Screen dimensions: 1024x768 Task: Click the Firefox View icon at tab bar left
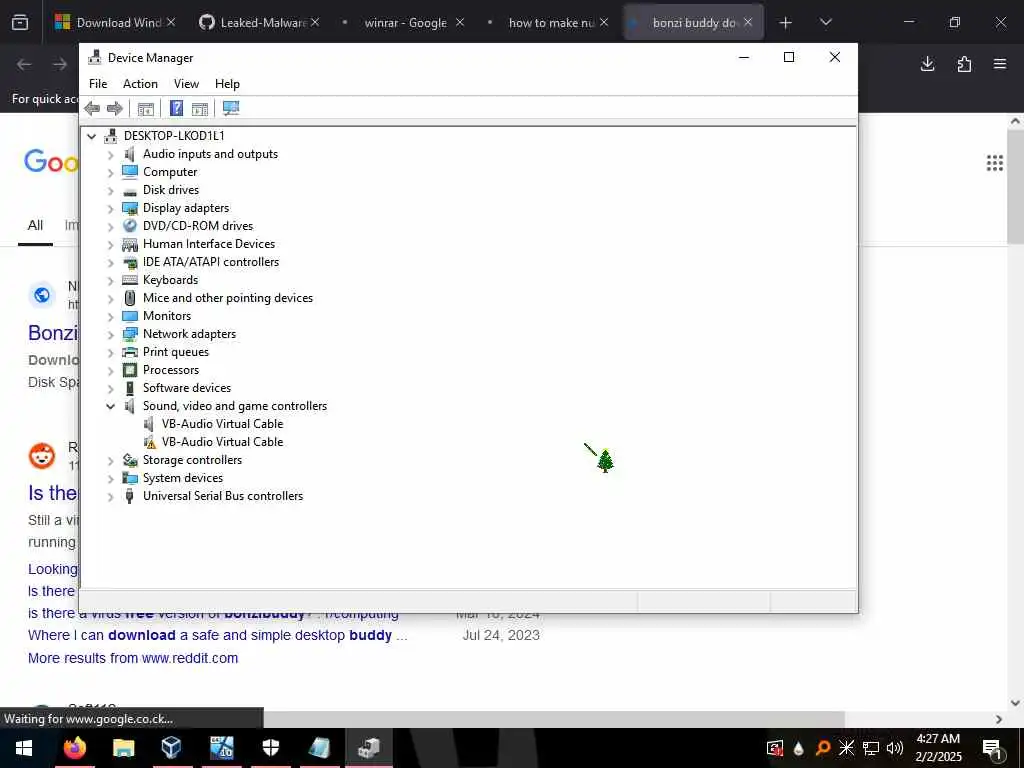[x=20, y=23]
